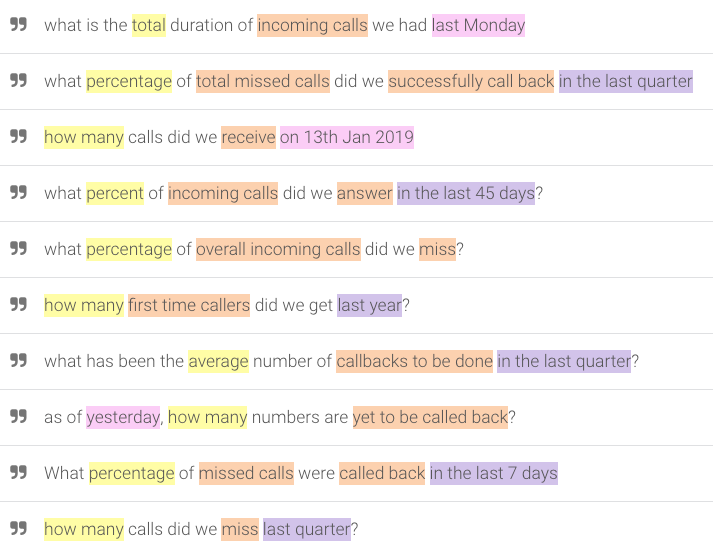The image size is (713, 556).
Task: Select the pink 'last Monday' highlight
Action: click(x=478, y=25)
